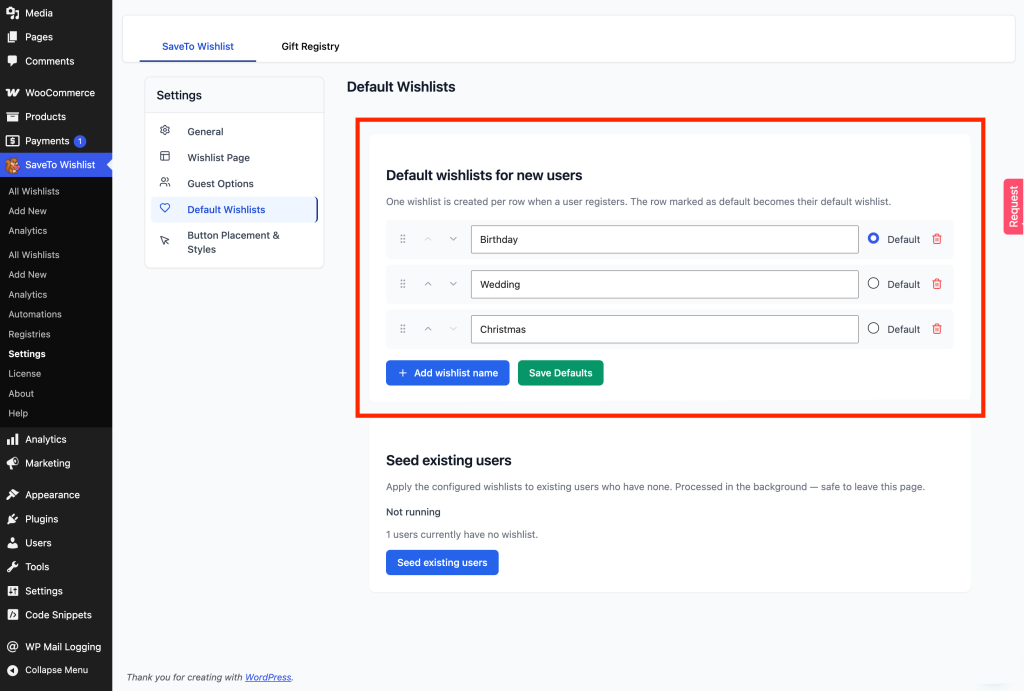Open Guest Options settings section
The width and height of the screenshot is (1024, 691).
(234, 184)
